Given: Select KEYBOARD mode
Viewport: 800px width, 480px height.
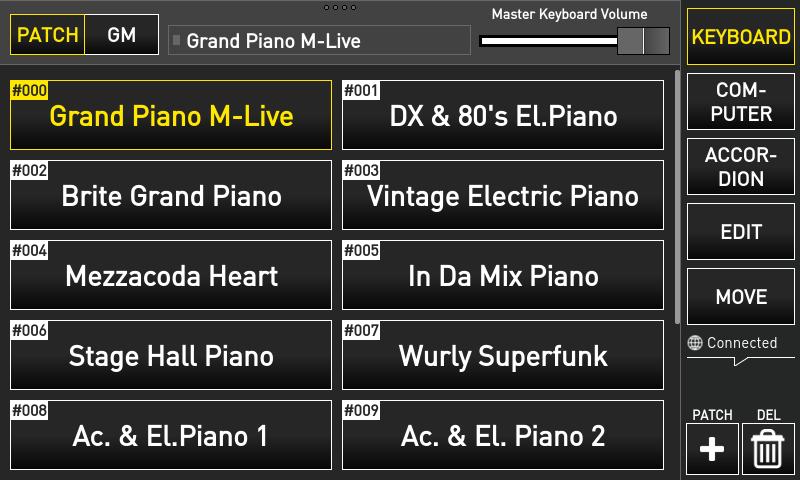Looking at the screenshot, I should point(741,37).
